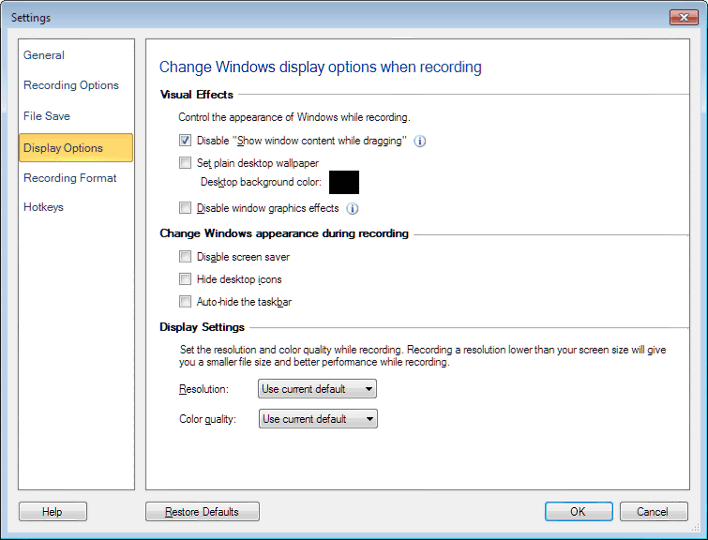Check Disable window graphics effects
Screen dimensions: 708x540
185,209
